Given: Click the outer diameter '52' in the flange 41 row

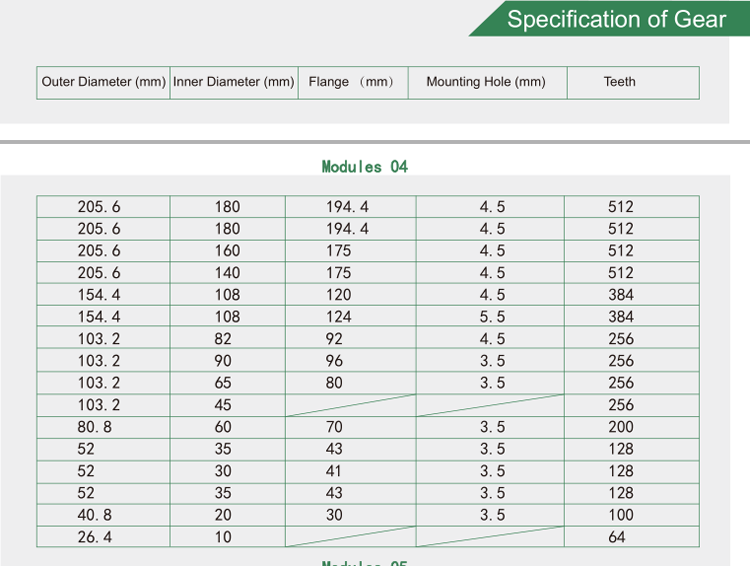Looking at the screenshot, I should pos(103,471).
